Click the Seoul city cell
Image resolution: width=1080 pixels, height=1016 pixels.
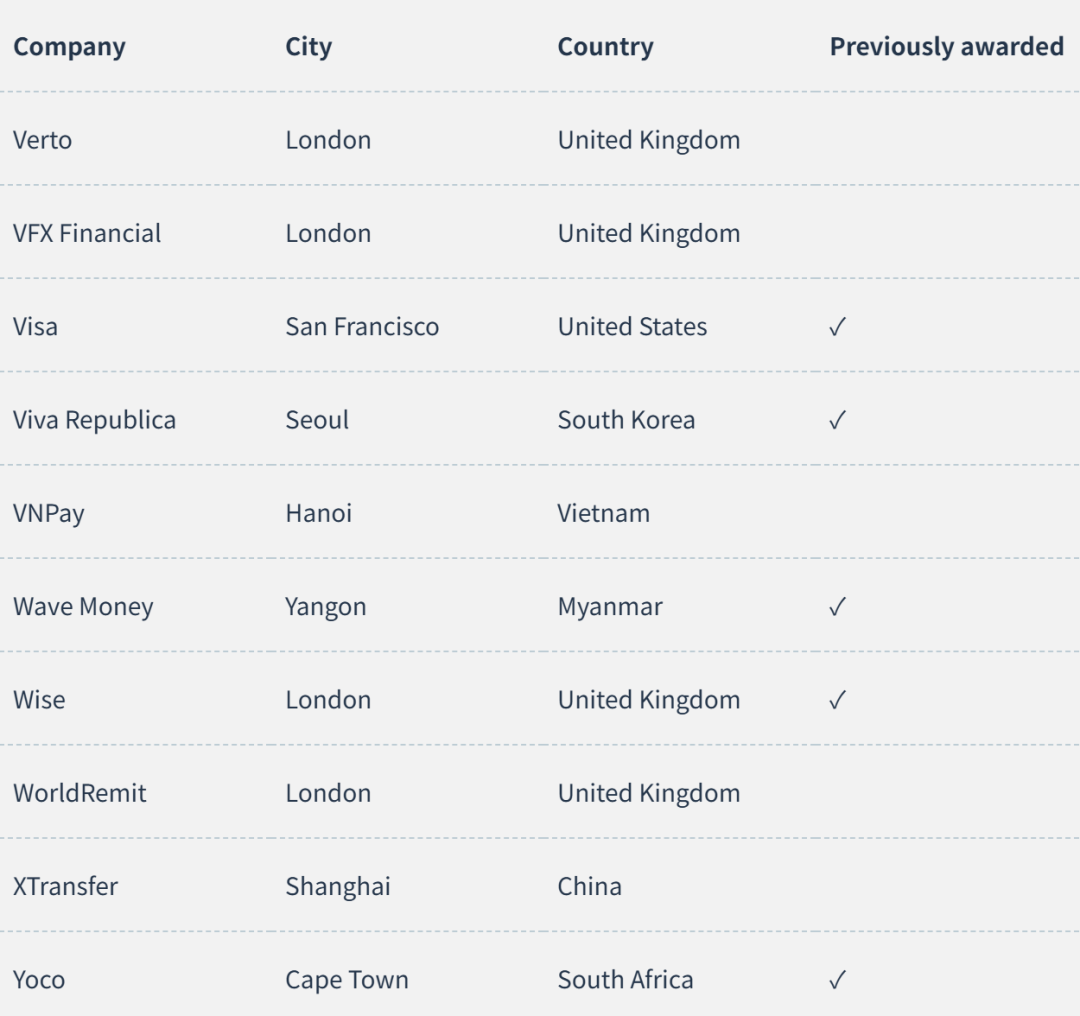[318, 419]
